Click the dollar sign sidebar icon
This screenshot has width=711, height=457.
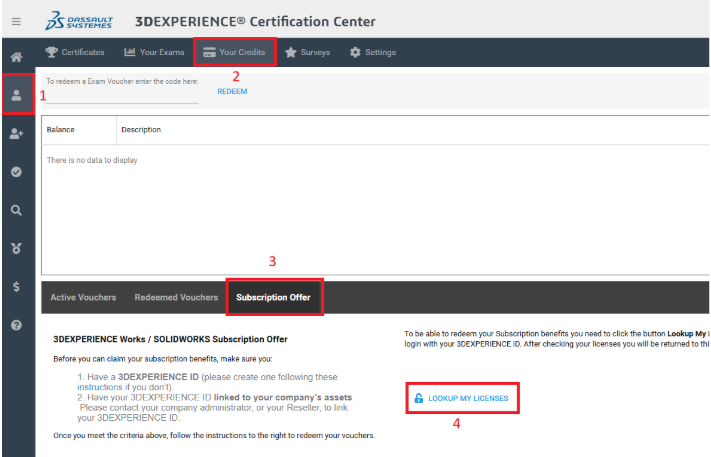(16, 287)
